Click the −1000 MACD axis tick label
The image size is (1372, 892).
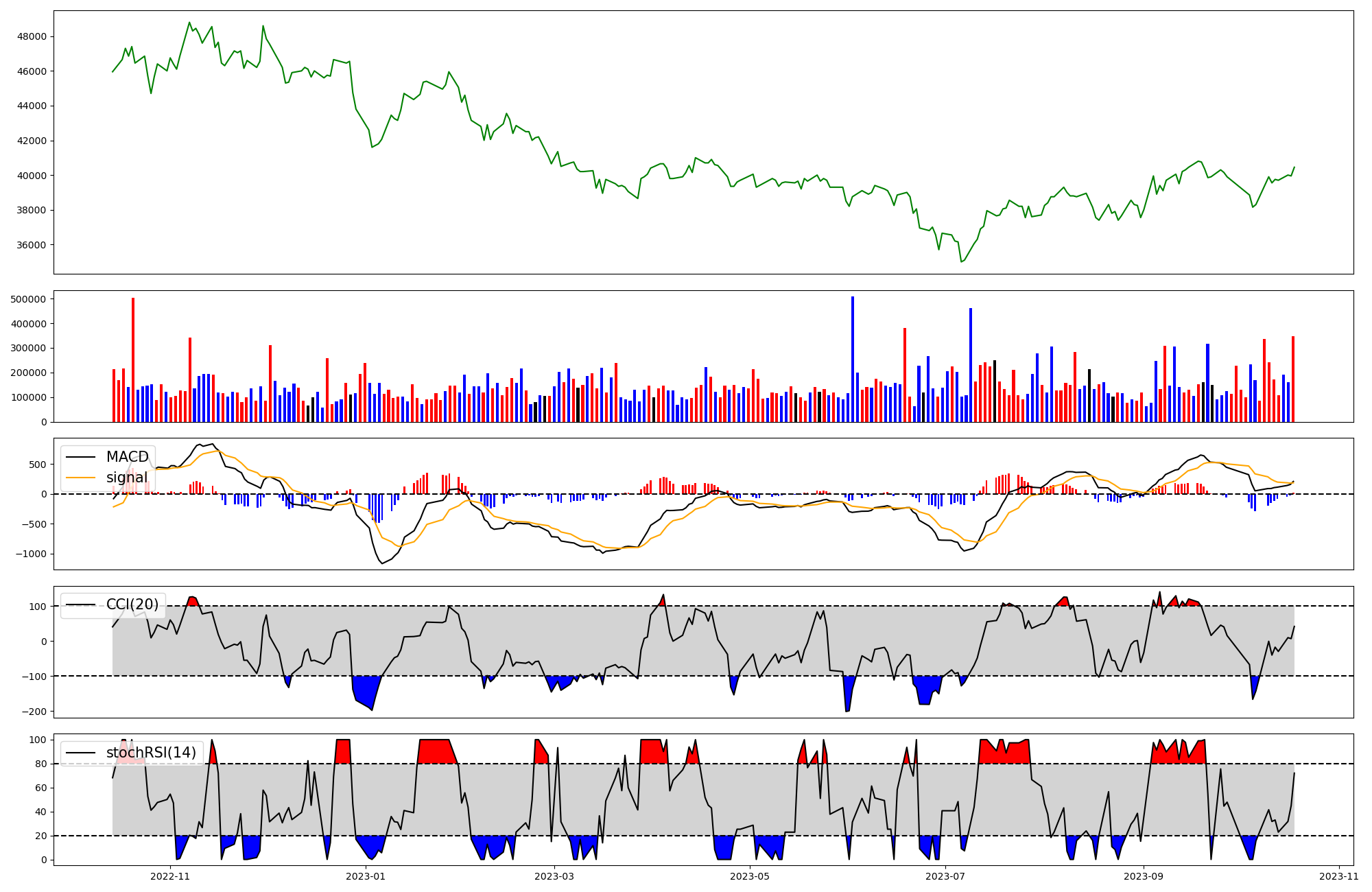click(31, 554)
